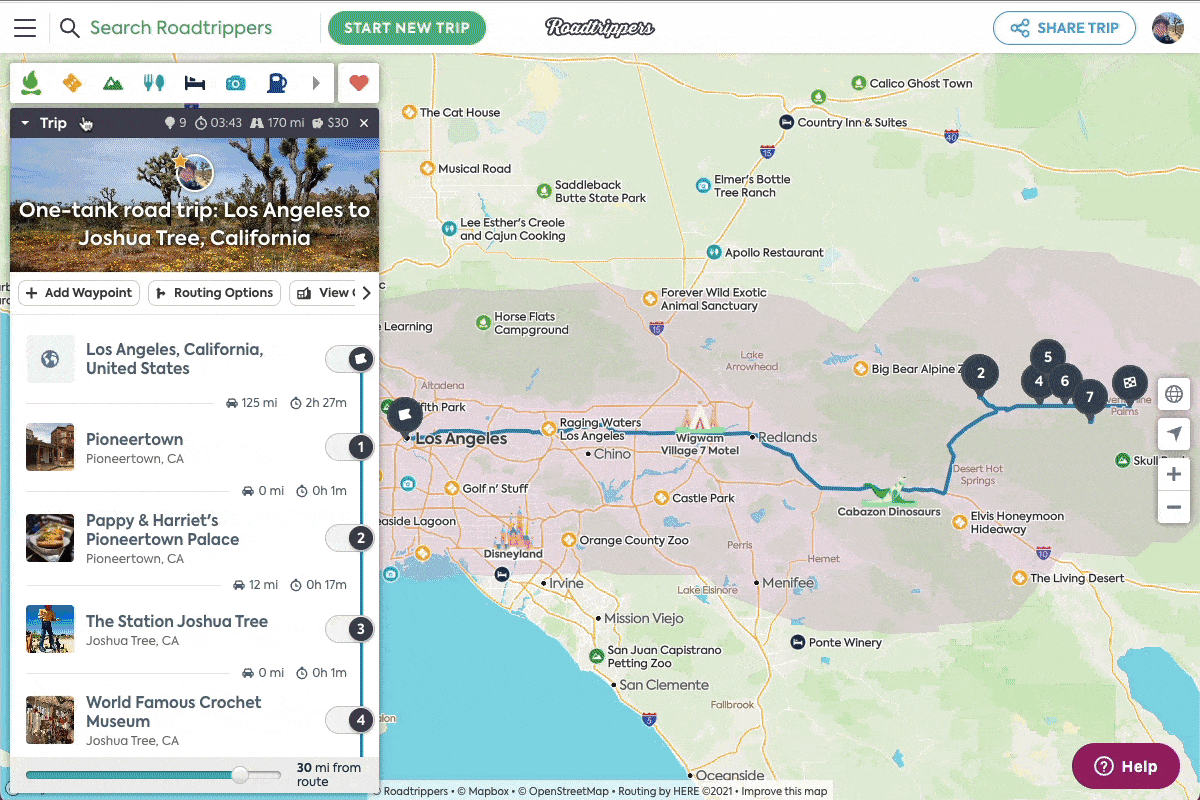
Task: Click the Roadtrippers logo
Action: coord(600,28)
